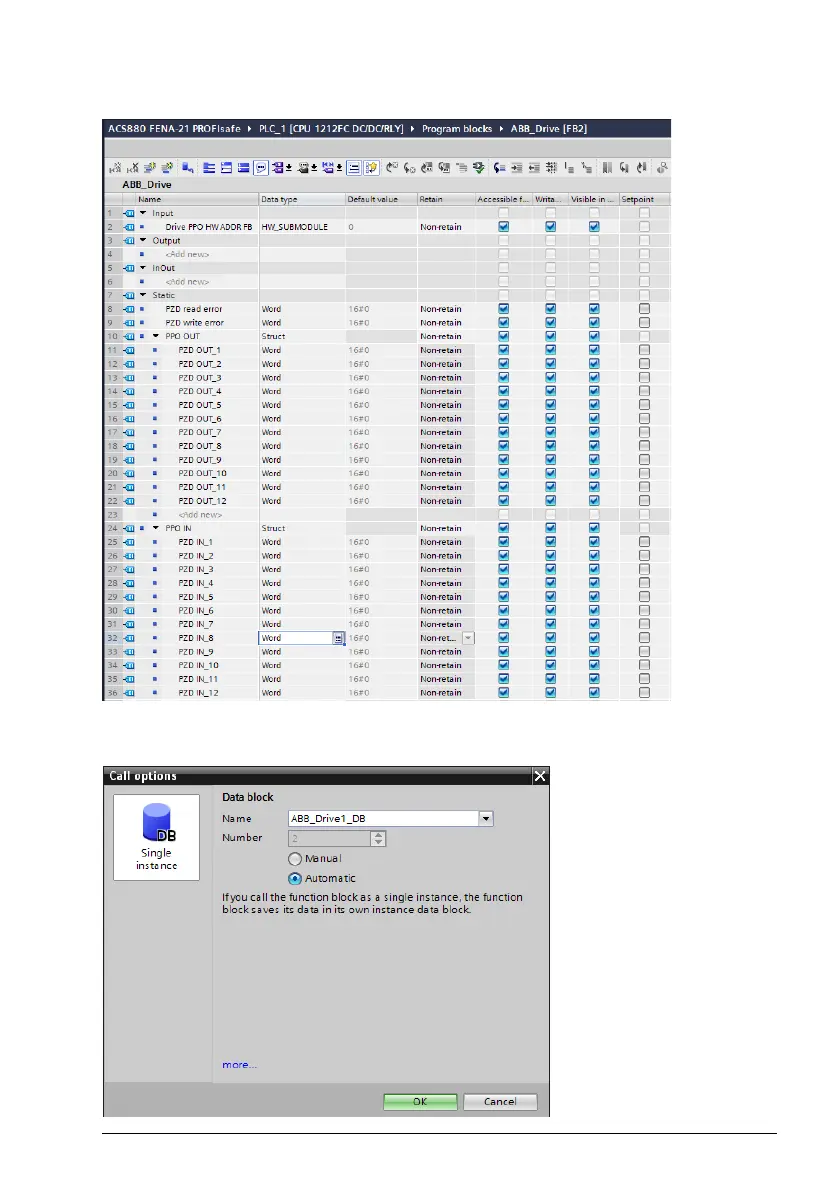Click the last icon at the toolbar's right end
Viewport: 840px width, 1190px height.
[661, 167]
